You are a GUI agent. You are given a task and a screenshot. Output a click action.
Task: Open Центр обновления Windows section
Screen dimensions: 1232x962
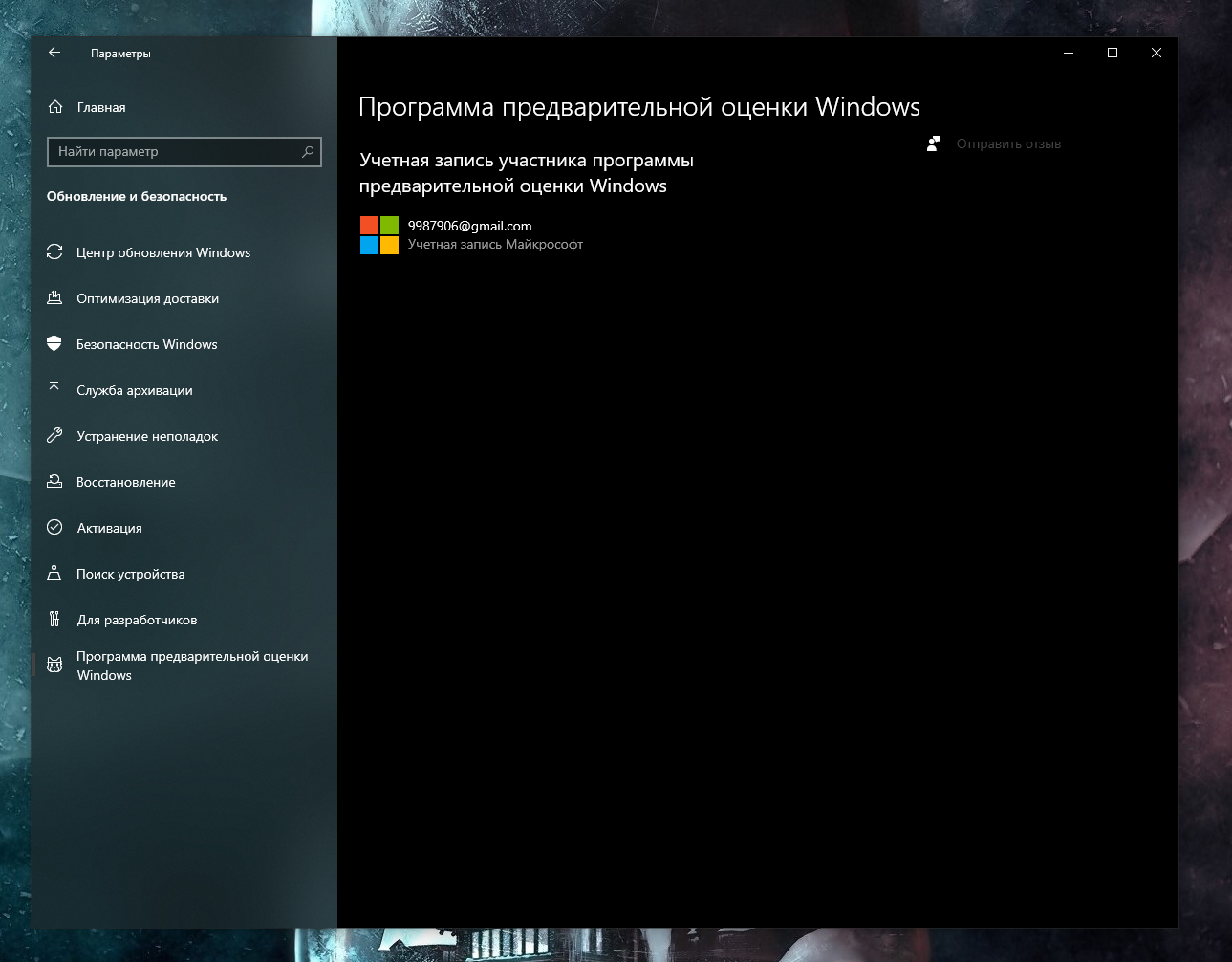click(x=184, y=252)
